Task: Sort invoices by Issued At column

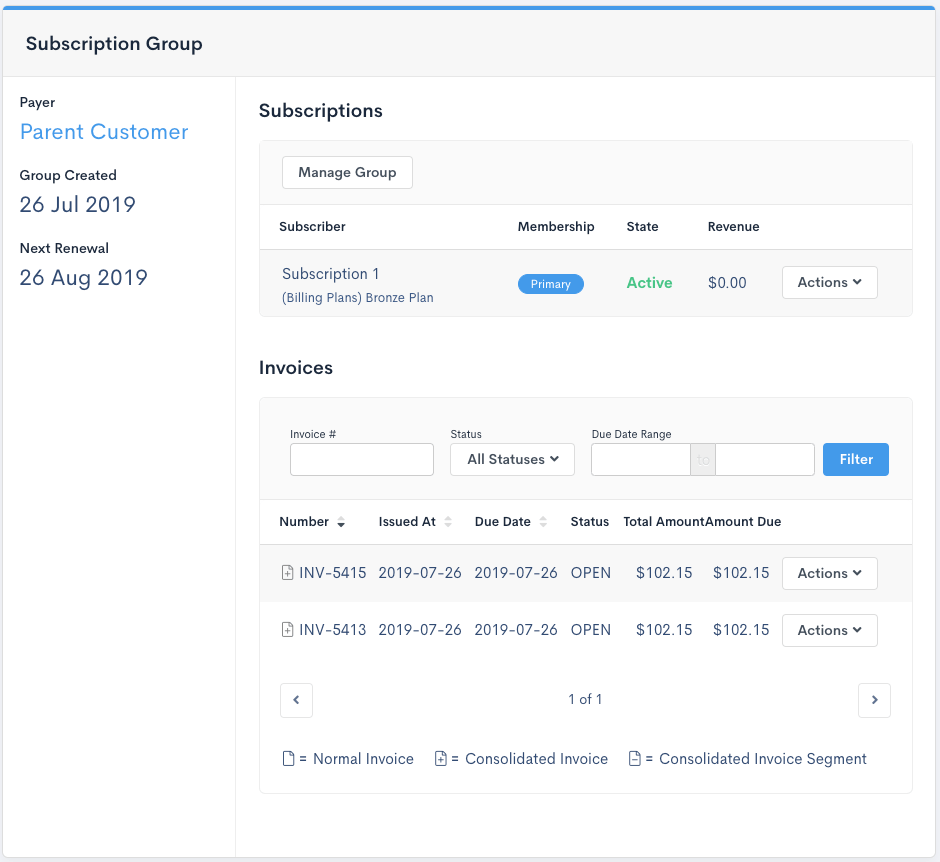Action: tap(415, 522)
